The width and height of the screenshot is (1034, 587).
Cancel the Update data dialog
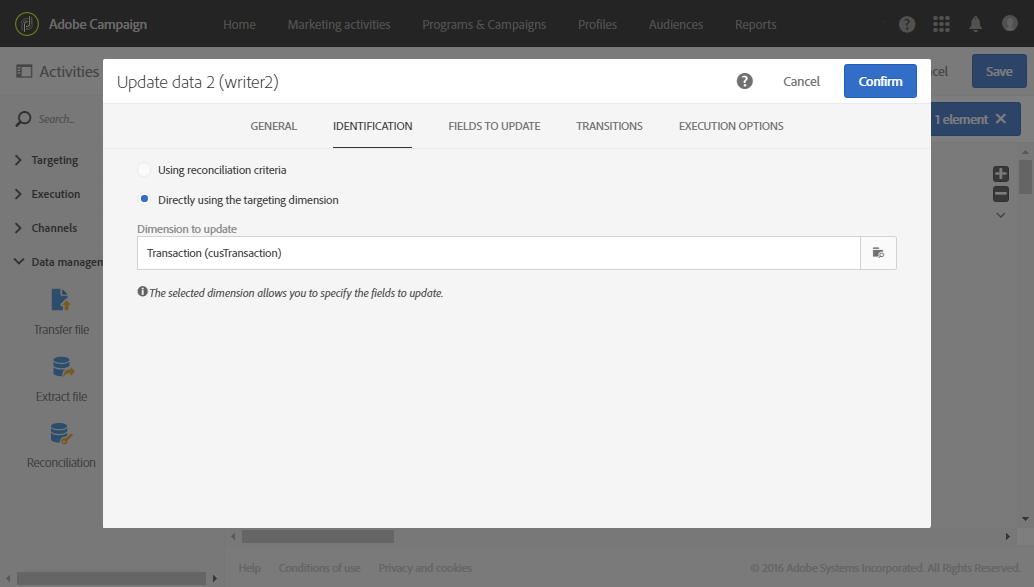pyautogui.click(x=801, y=81)
